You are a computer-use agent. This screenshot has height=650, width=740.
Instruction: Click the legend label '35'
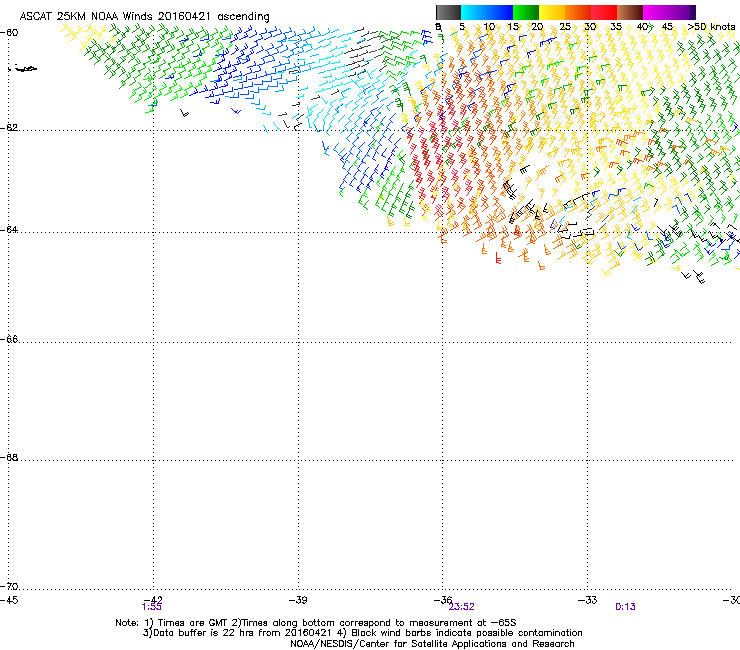coord(616,27)
